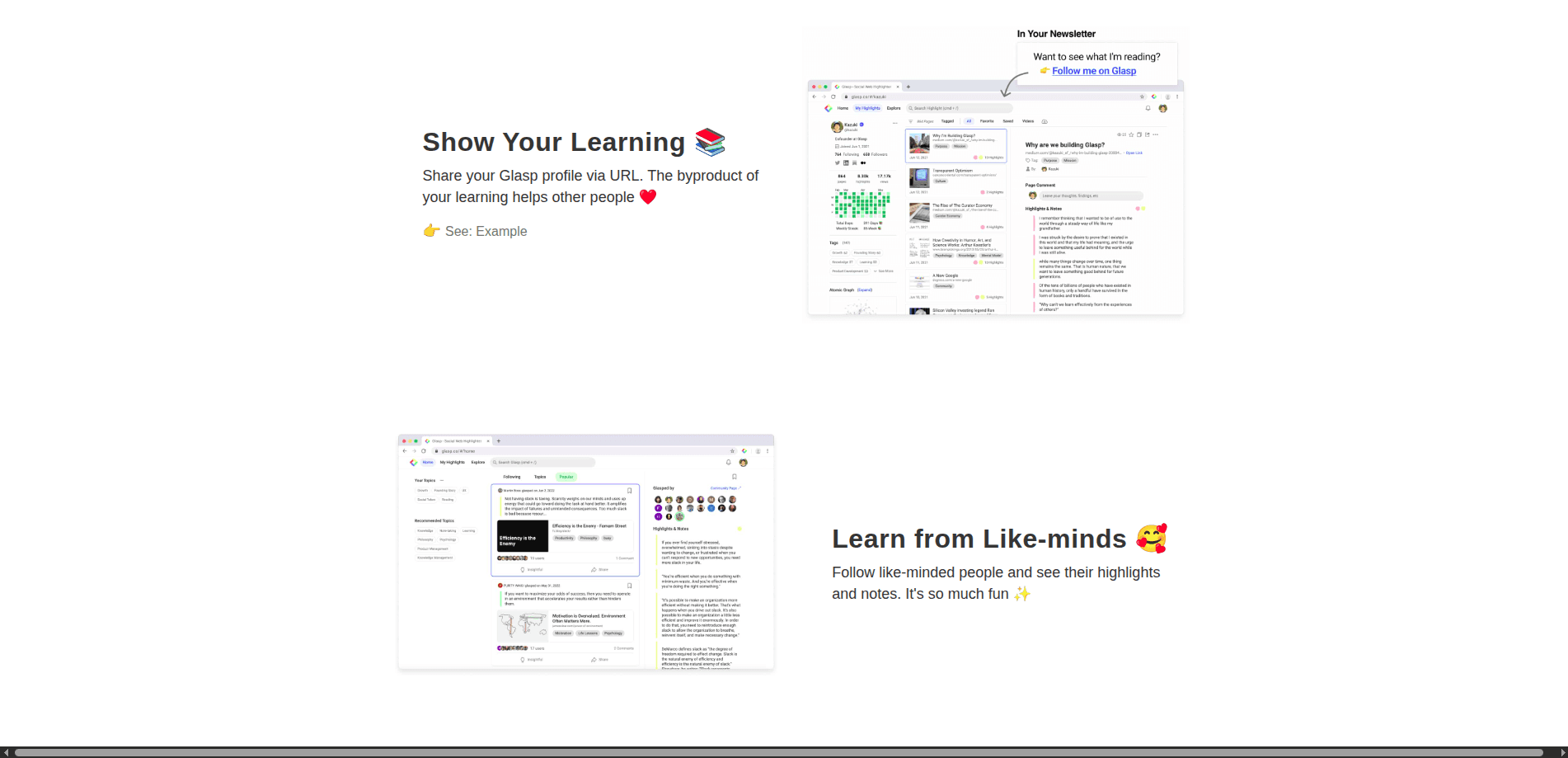Click the sparkles emoji after "so much fun"

click(1022, 594)
